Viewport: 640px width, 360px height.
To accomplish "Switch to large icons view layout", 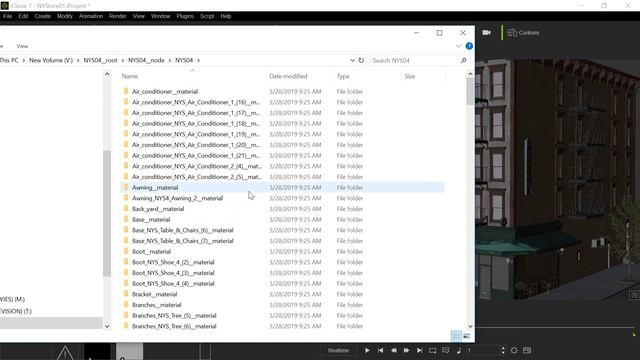I will pos(467,336).
